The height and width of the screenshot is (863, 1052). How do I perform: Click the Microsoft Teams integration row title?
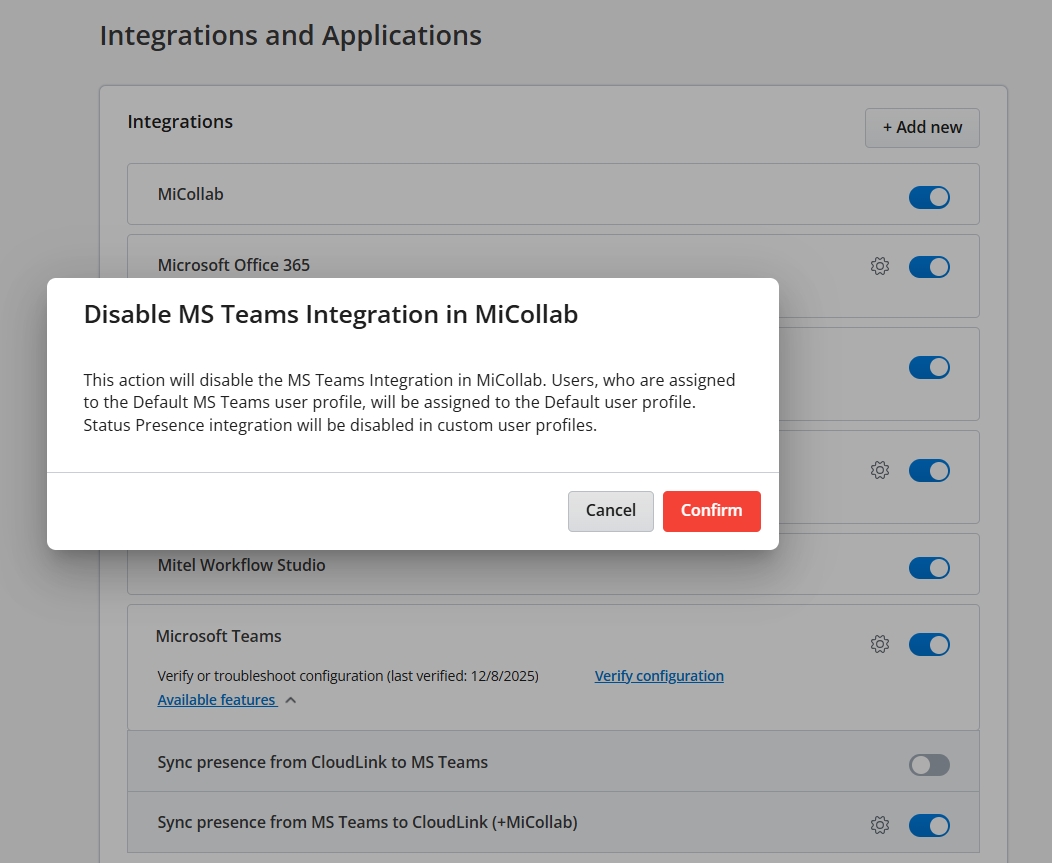[x=219, y=636]
